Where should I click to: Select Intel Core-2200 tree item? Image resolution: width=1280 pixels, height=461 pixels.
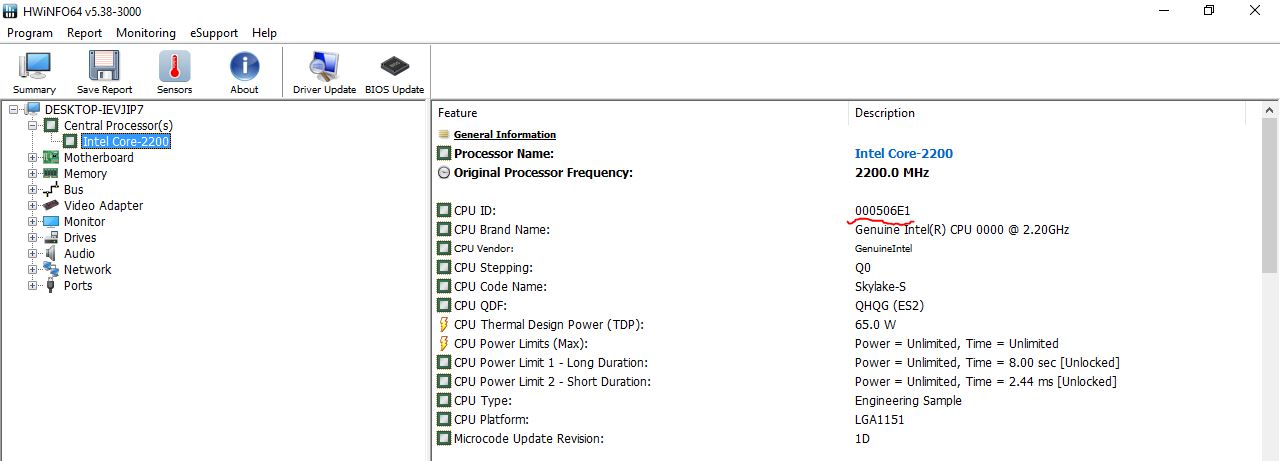[x=126, y=141]
